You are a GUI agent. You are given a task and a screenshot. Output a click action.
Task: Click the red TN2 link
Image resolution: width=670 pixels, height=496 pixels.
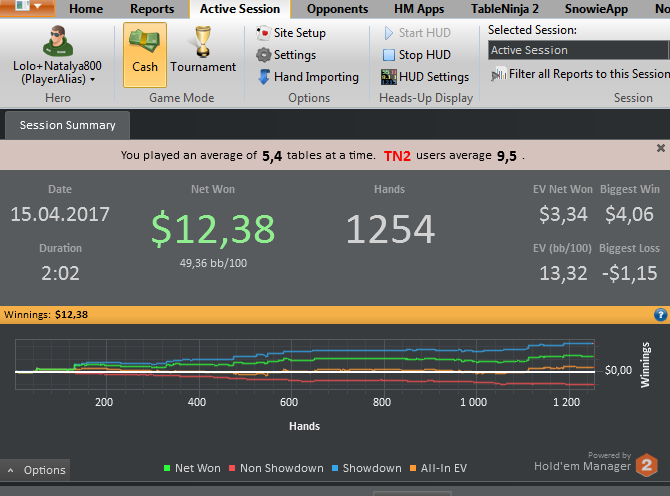(397, 156)
